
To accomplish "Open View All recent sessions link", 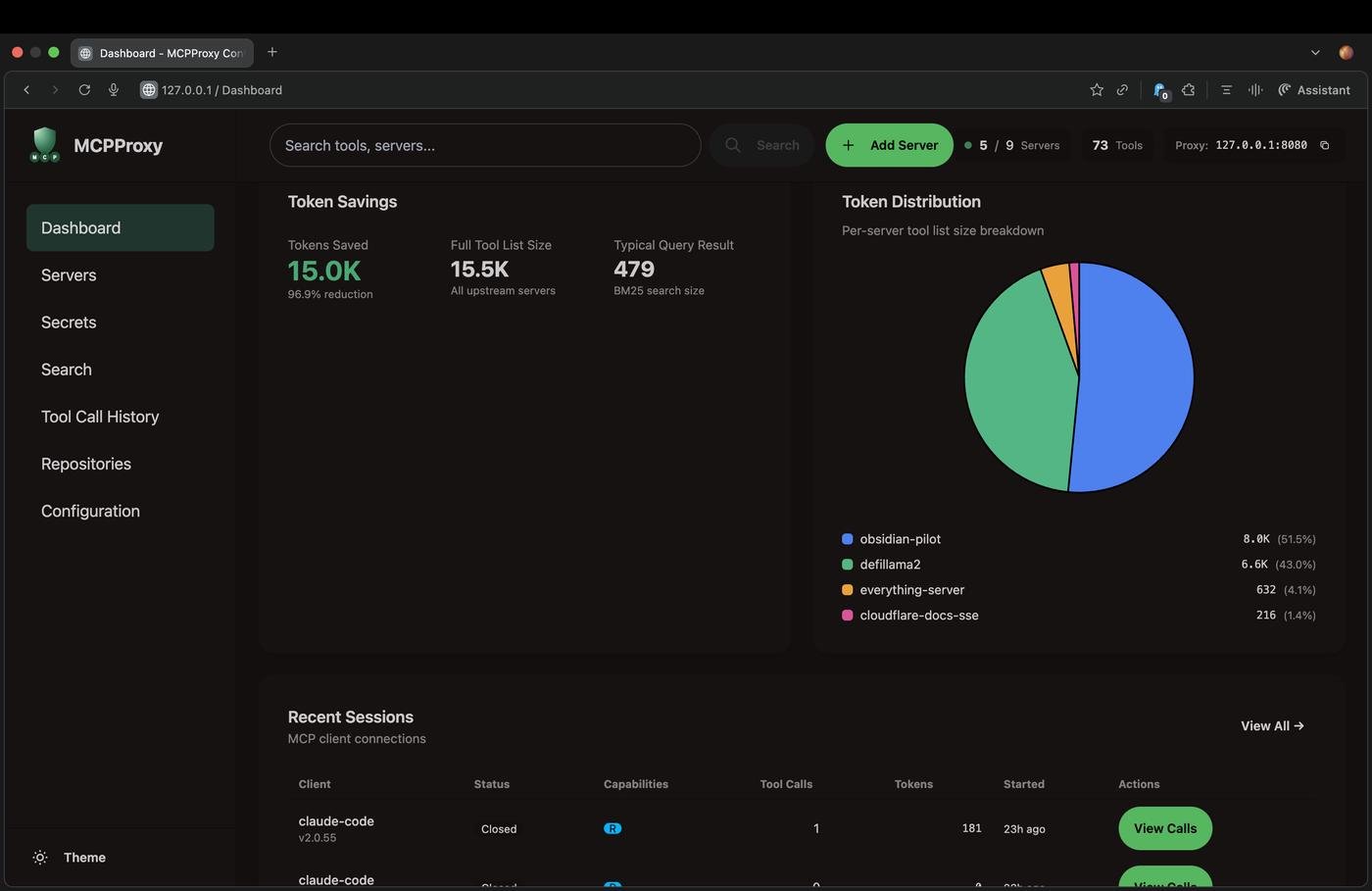I will (x=1271, y=726).
